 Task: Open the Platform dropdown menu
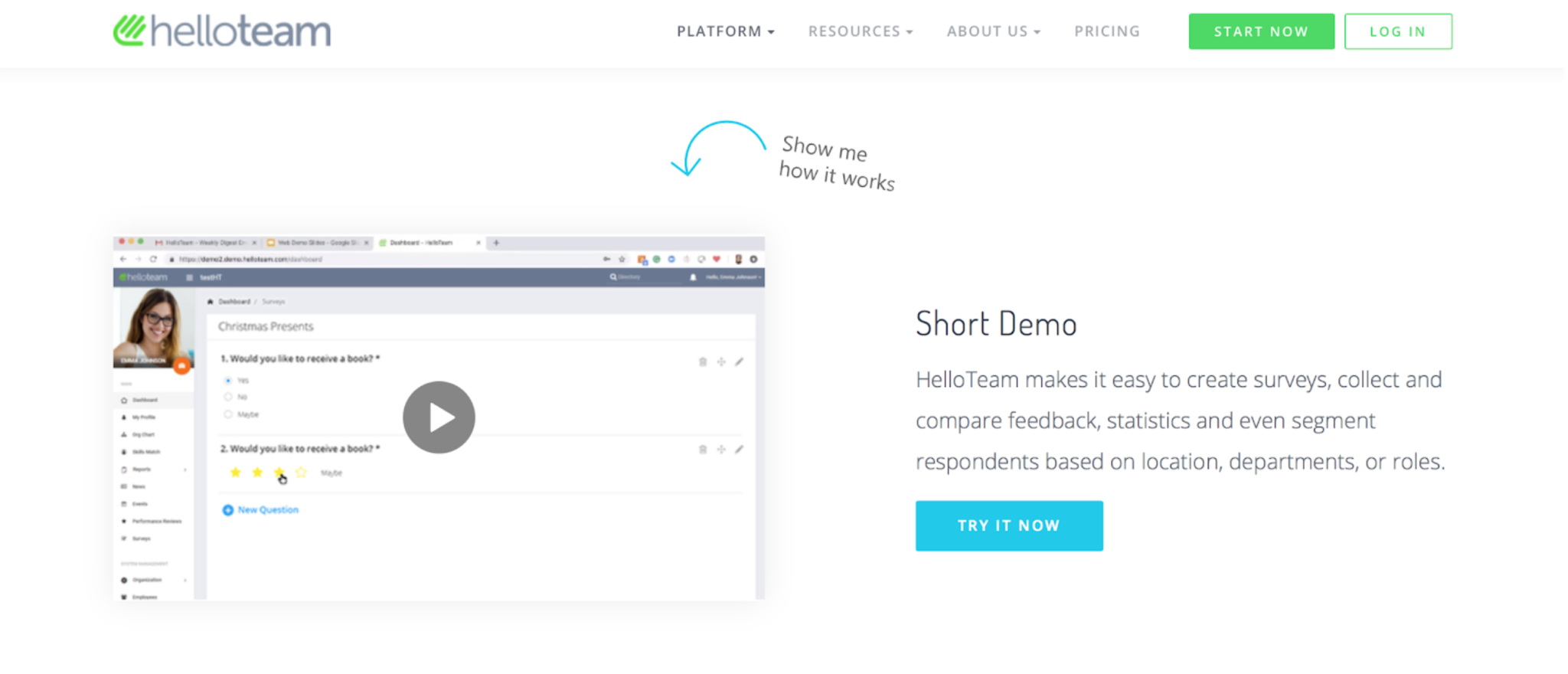coord(725,31)
